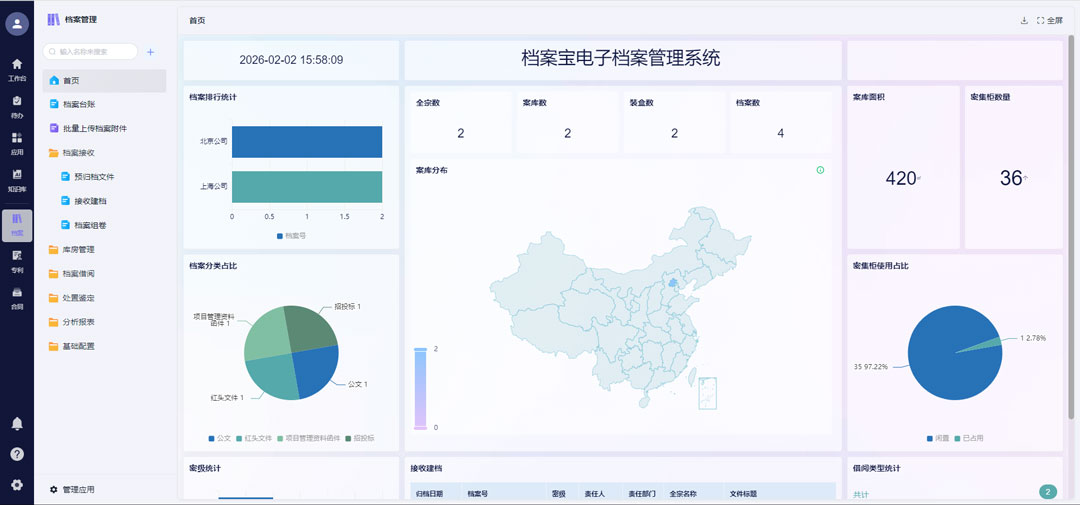The width and height of the screenshot is (1080, 505).
Task: Expand the 库房管理 folder
Action: pyautogui.click(x=78, y=250)
